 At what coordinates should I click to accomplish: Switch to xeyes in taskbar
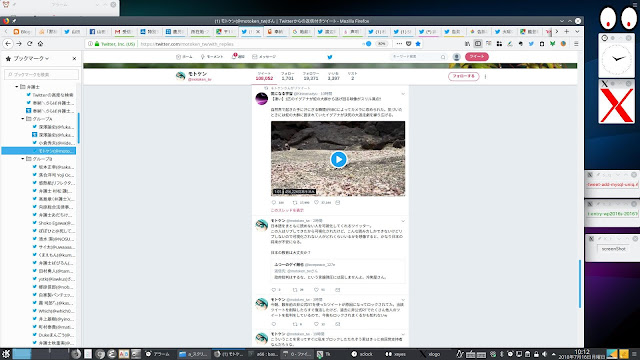(x=396, y=354)
